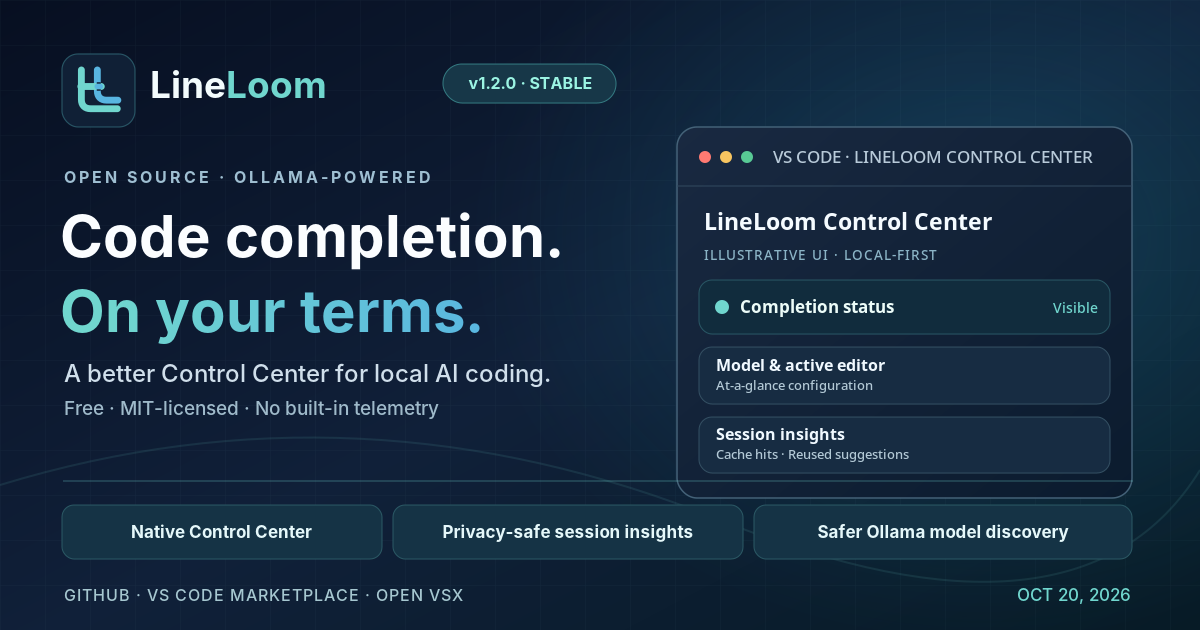
Task: Click the ILLUSTRATIVE UI · LOCAL-FIRST subtitle
Action: pyautogui.click(x=820, y=255)
